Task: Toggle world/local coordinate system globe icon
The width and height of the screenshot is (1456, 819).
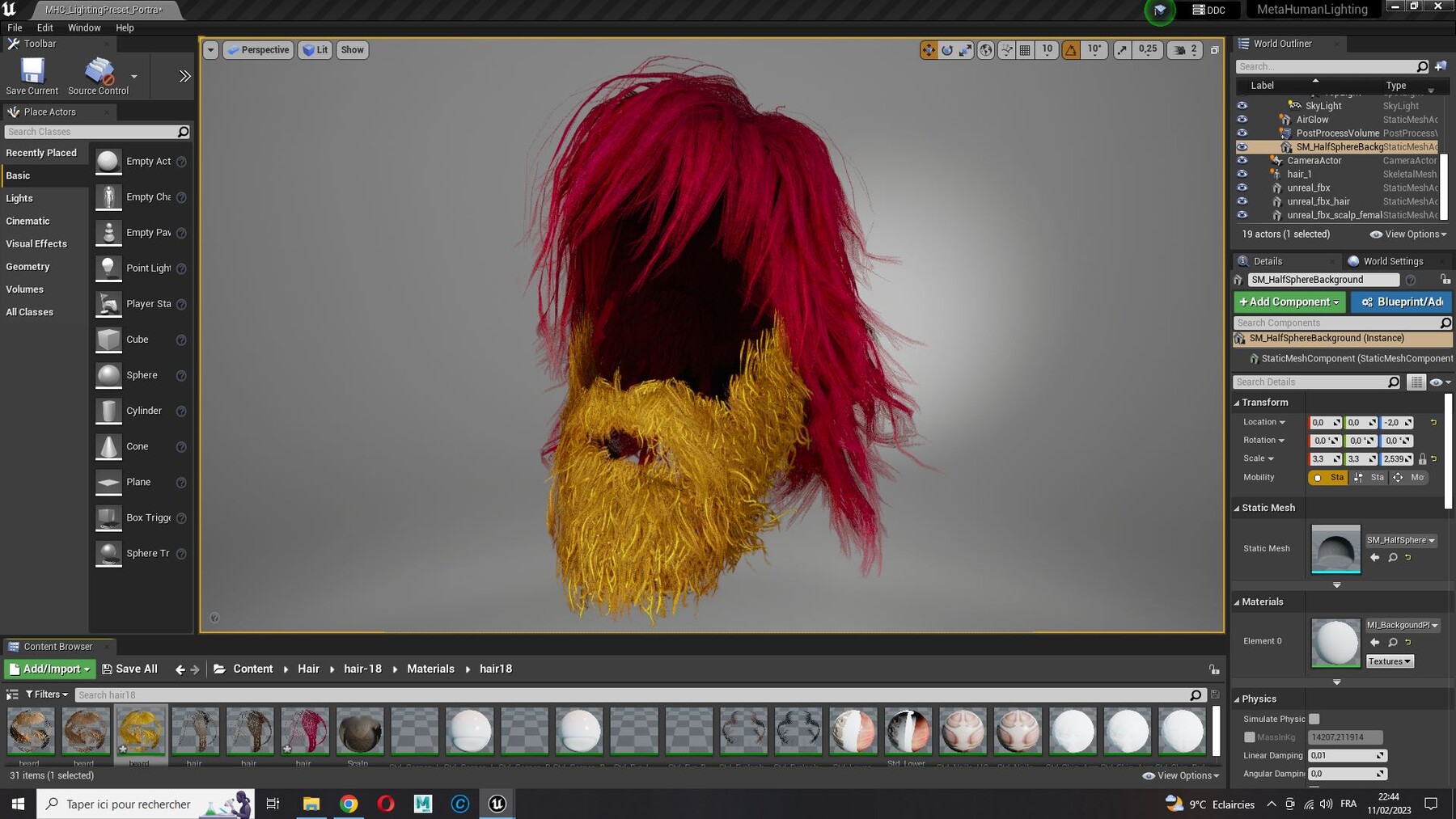Action: (x=986, y=50)
